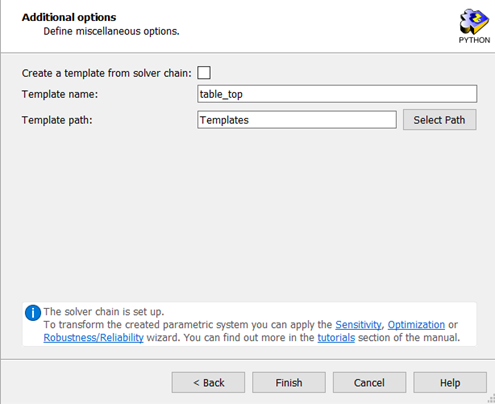The height and width of the screenshot is (404, 495).
Task: Click 'The solver chain is set up.' text
Action: coord(104,312)
